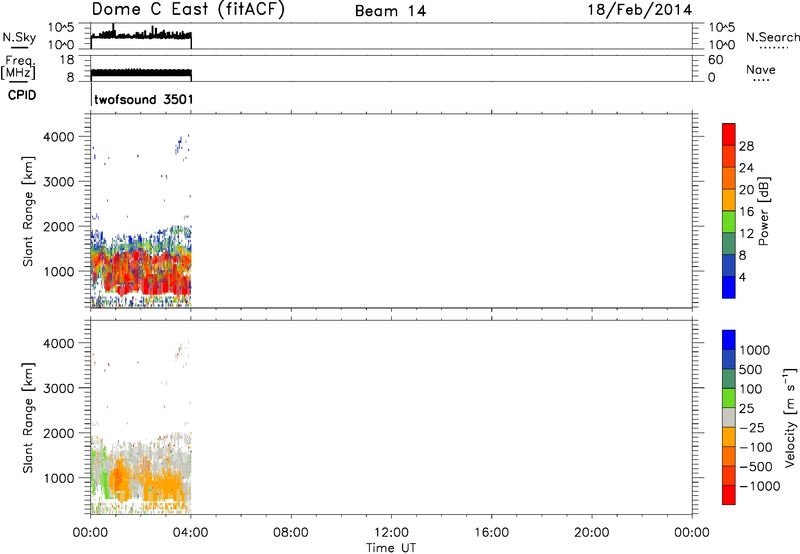The width and height of the screenshot is (800, 554).
Task: Click the red high-power backscatter region
Action: coord(148,273)
